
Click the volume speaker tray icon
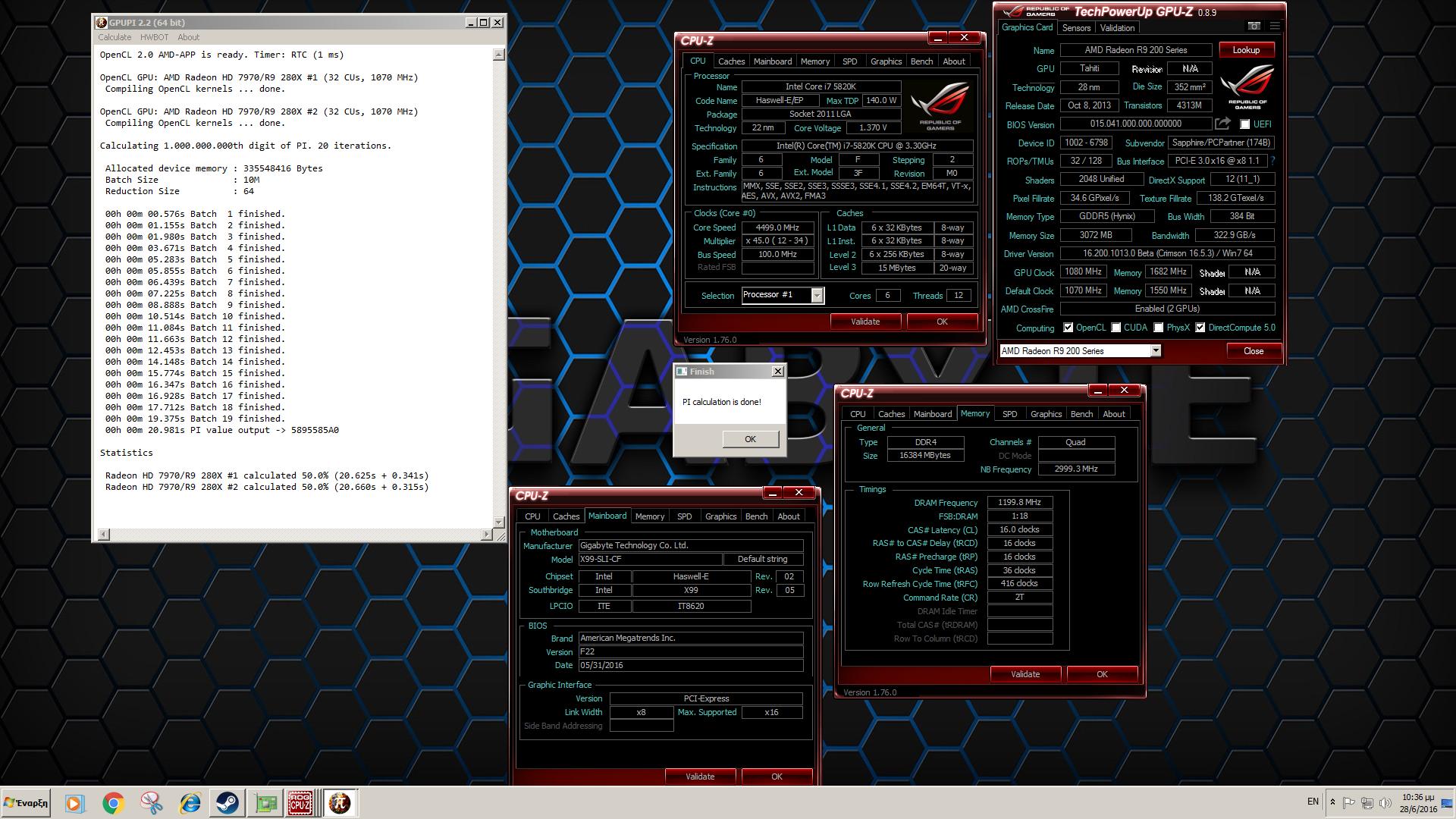pyautogui.click(x=1385, y=802)
